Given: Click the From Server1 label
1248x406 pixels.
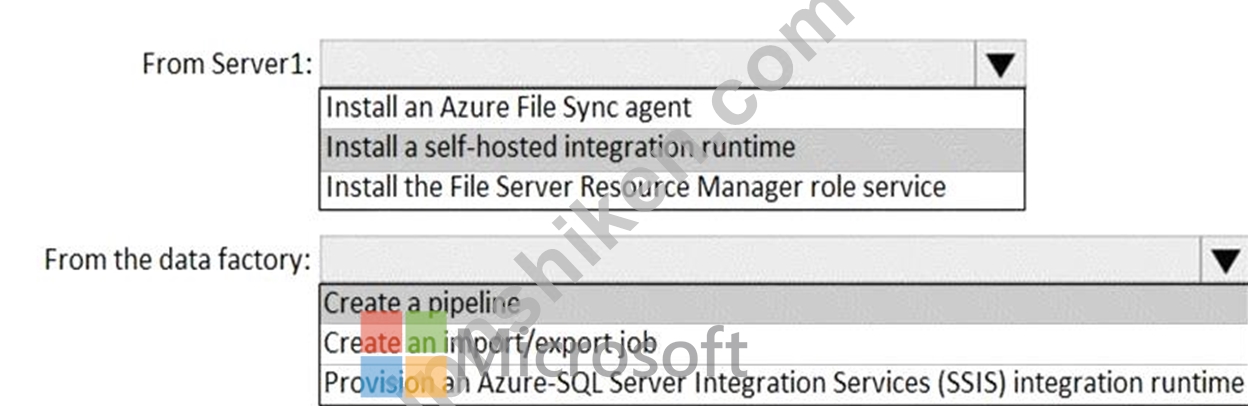Looking at the screenshot, I should click(x=227, y=65).
